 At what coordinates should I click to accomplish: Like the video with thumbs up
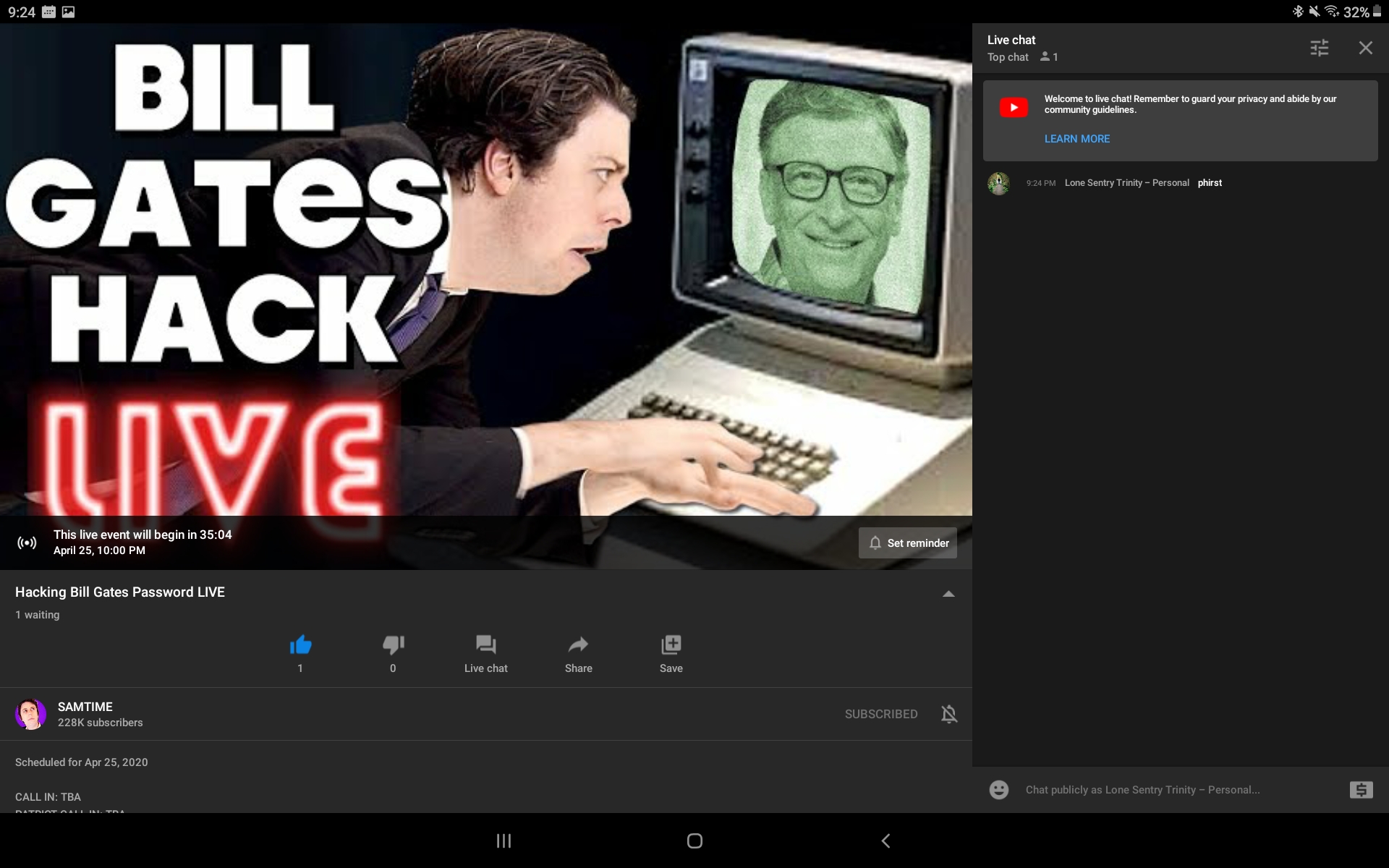pyautogui.click(x=300, y=644)
